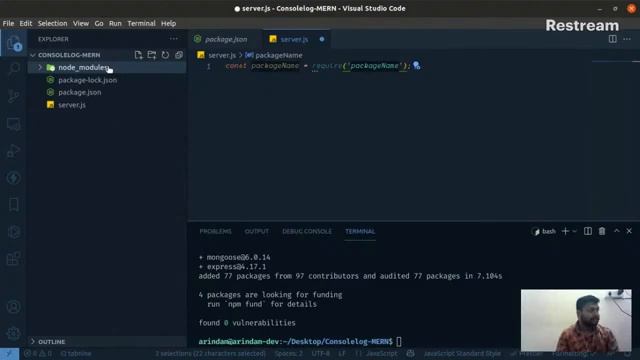Click selection count status bar text
This screenshot has height=360, width=640.
pyautogui.click(x=210, y=353)
